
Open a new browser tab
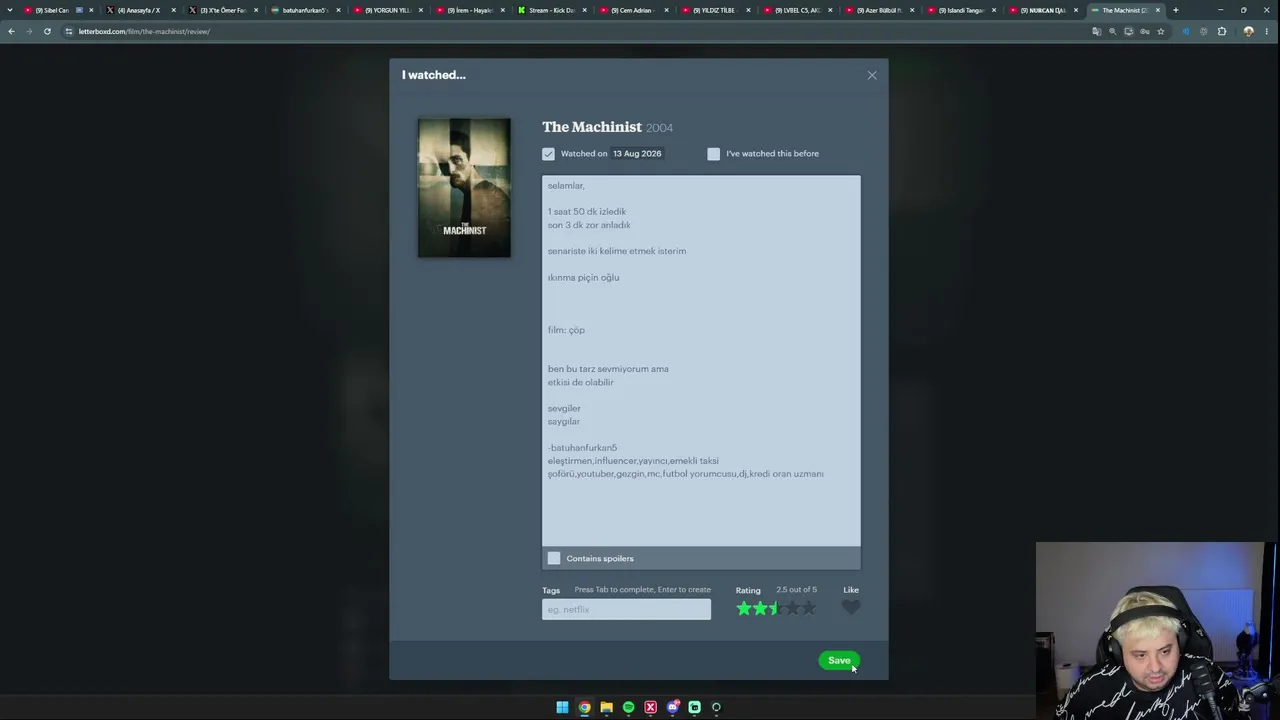click(1175, 10)
